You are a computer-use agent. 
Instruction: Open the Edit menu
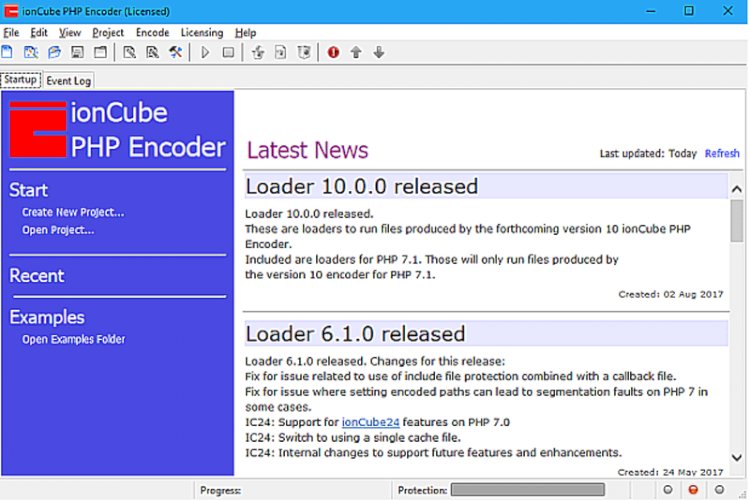point(39,33)
